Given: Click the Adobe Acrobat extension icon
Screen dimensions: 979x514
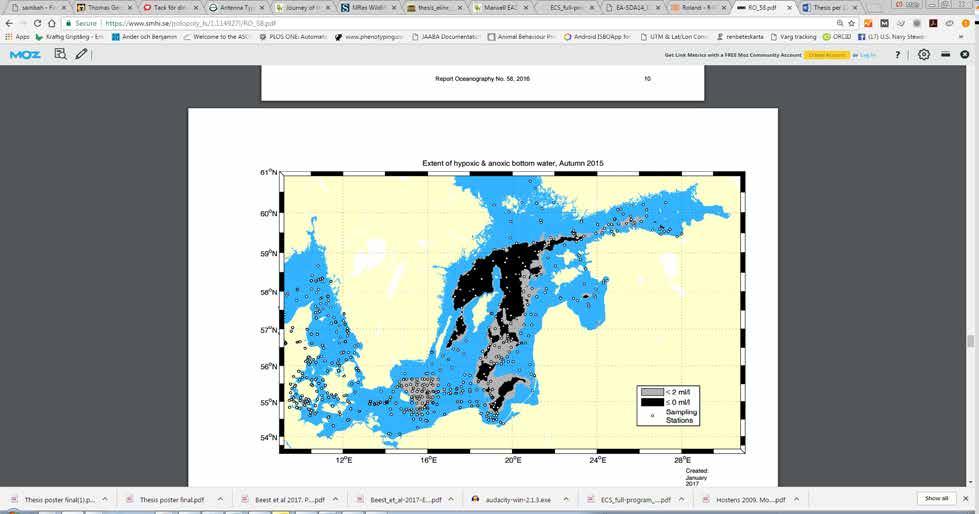Looking at the screenshot, I should [x=933, y=23].
